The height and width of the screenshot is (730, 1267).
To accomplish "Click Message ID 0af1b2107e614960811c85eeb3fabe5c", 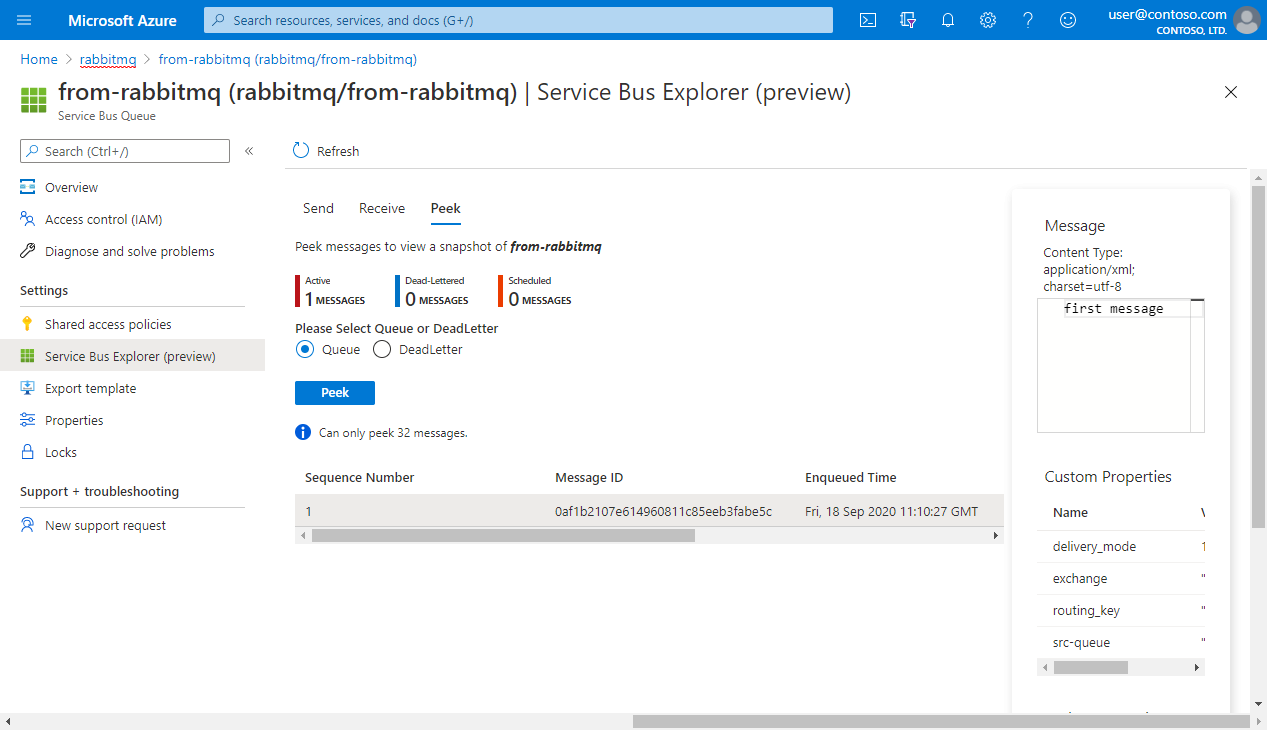I will point(663,511).
